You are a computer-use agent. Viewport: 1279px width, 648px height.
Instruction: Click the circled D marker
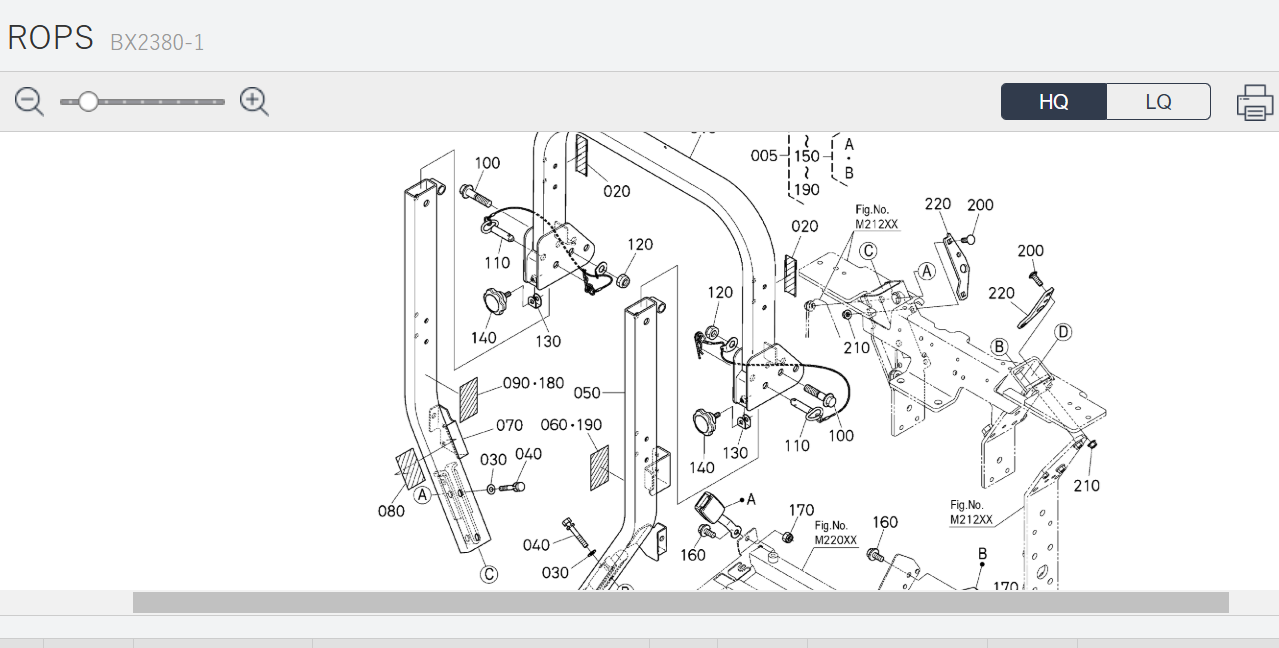1062,331
